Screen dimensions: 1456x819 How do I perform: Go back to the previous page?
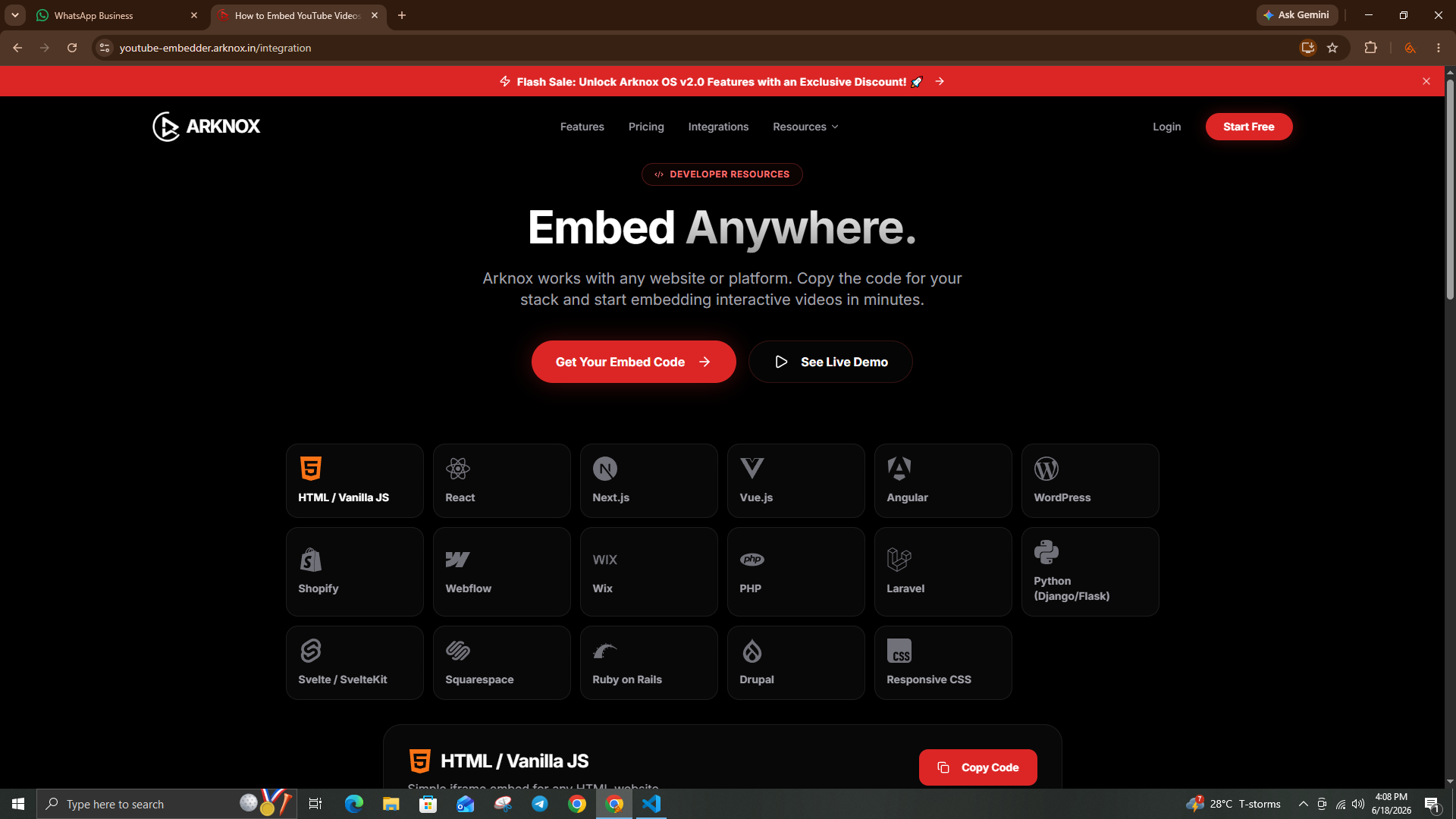click(x=17, y=48)
